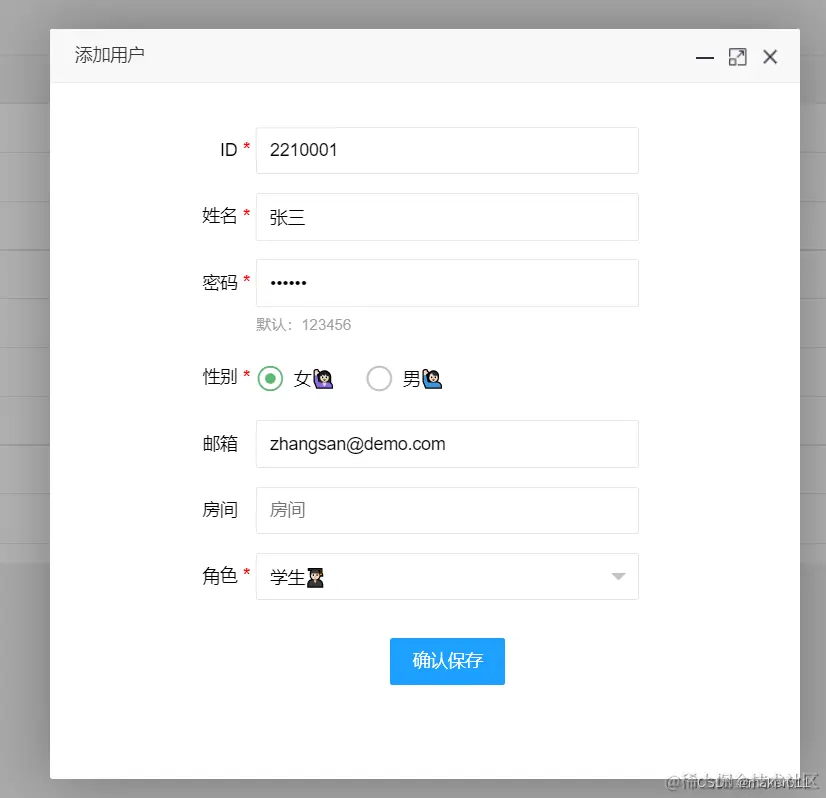The image size is (826, 798).
Task: Select the 男 gender radio button
Action: (379, 379)
